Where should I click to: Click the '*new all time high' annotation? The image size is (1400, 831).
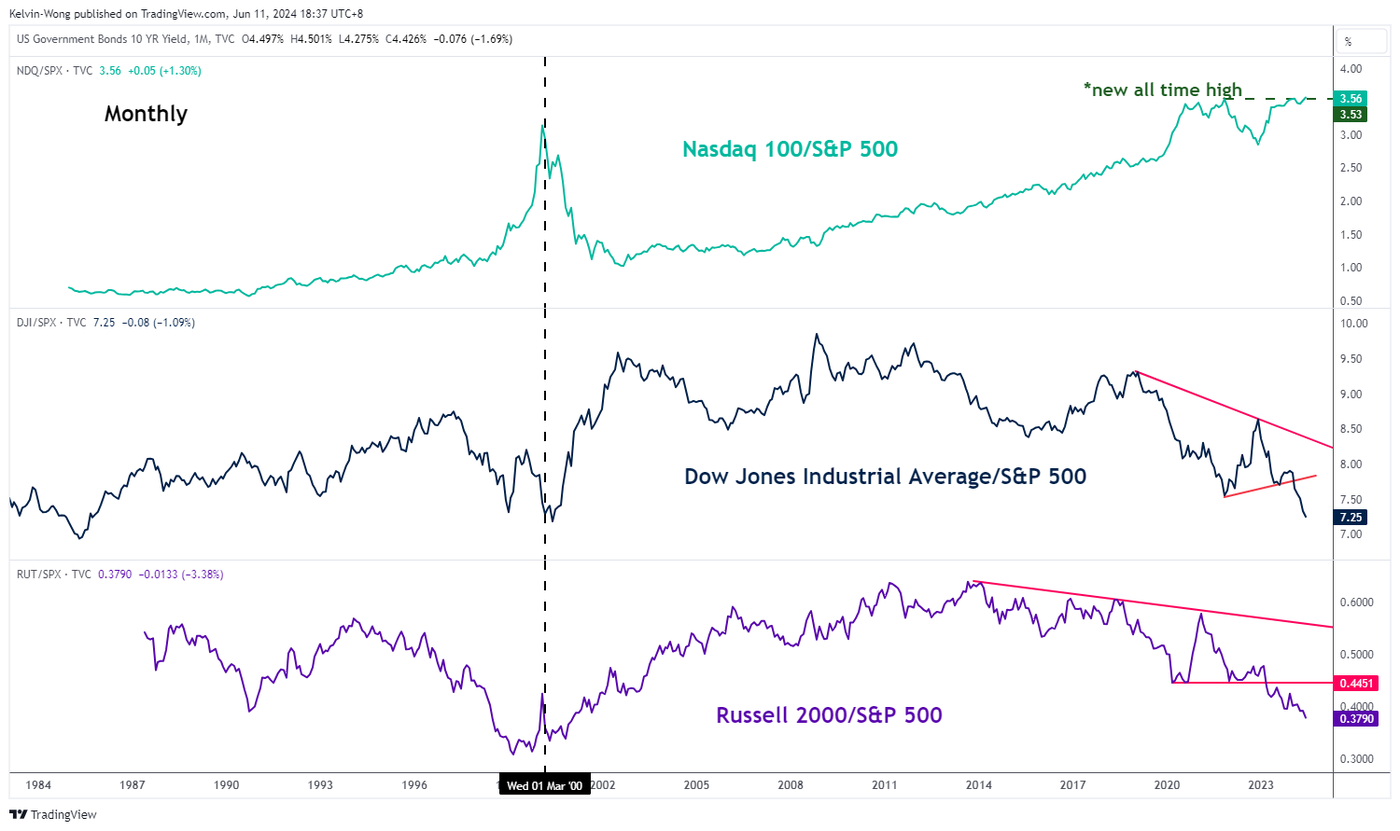(x=1162, y=89)
